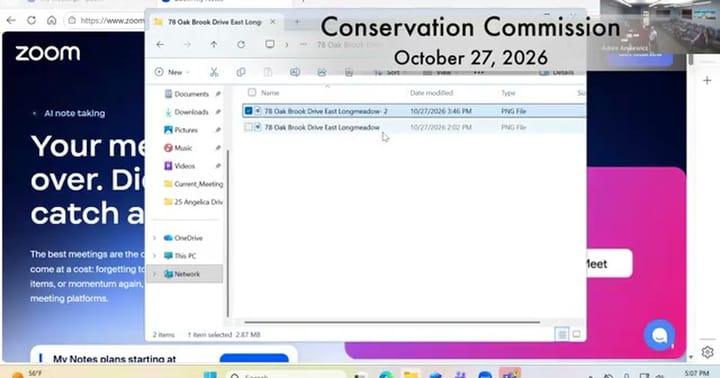Click the 10/27/2026 2:02 PM date cell
Image resolution: width=720 pixels, height=378 pixels.
(441, 127)
